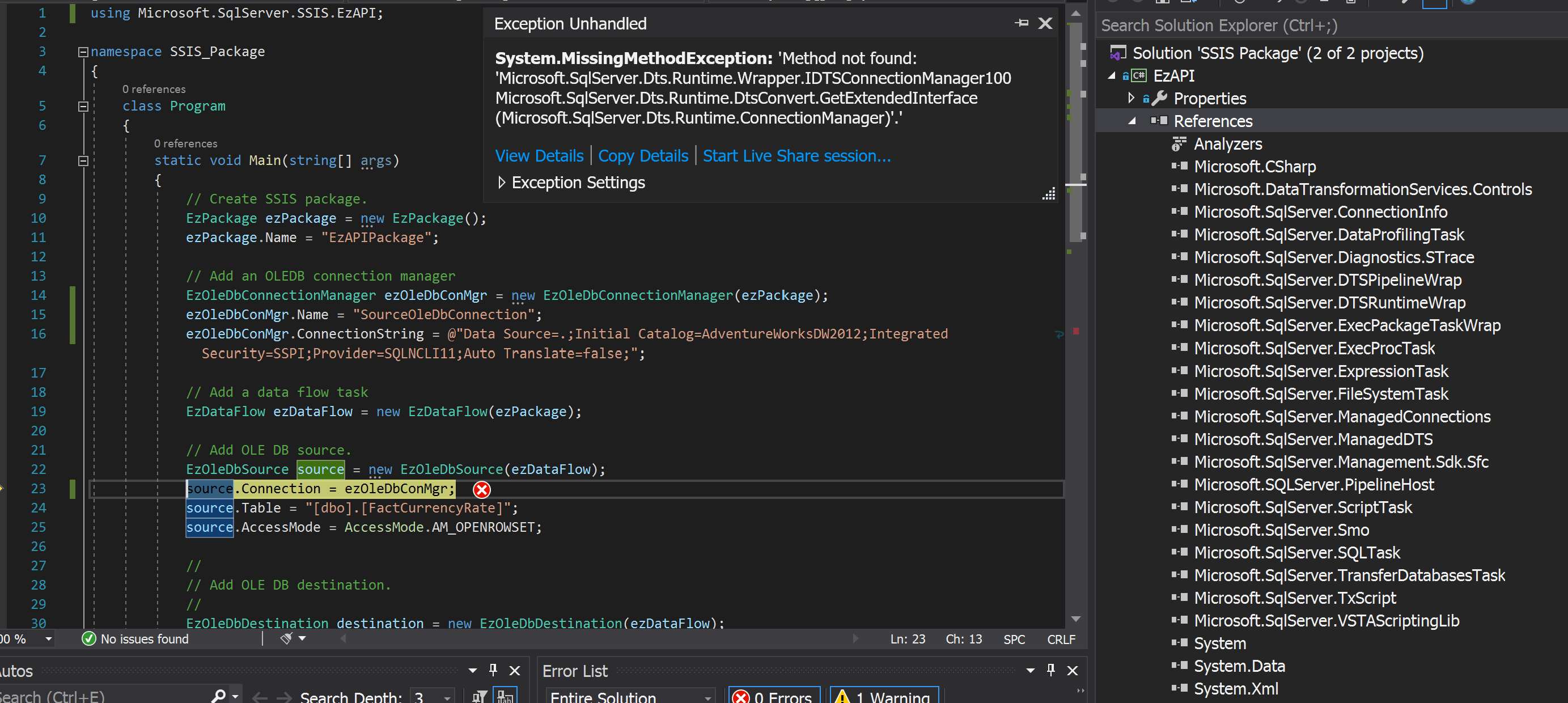Open the Entire Solution scope dropdown
1568x703 pixels.
707,697
